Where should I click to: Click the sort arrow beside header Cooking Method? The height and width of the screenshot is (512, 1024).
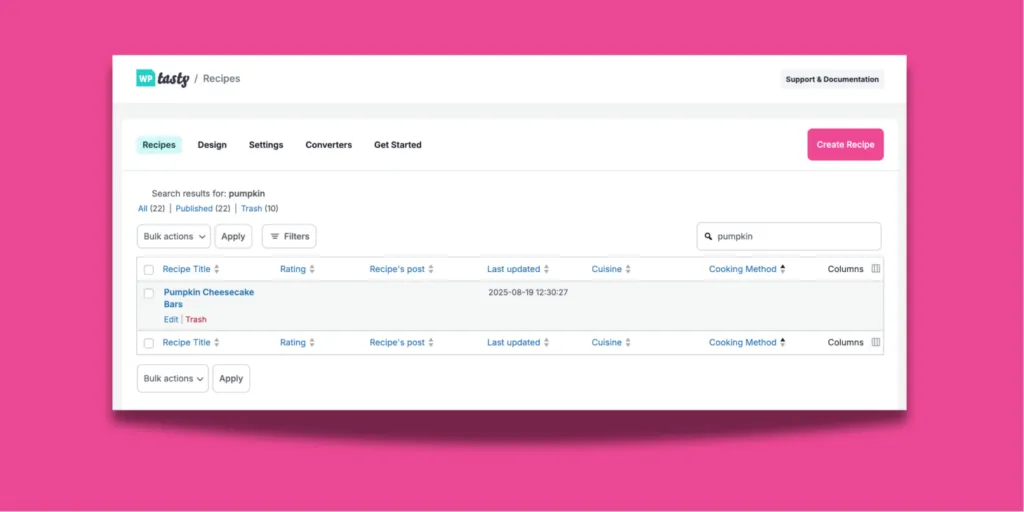click(783, 269)
